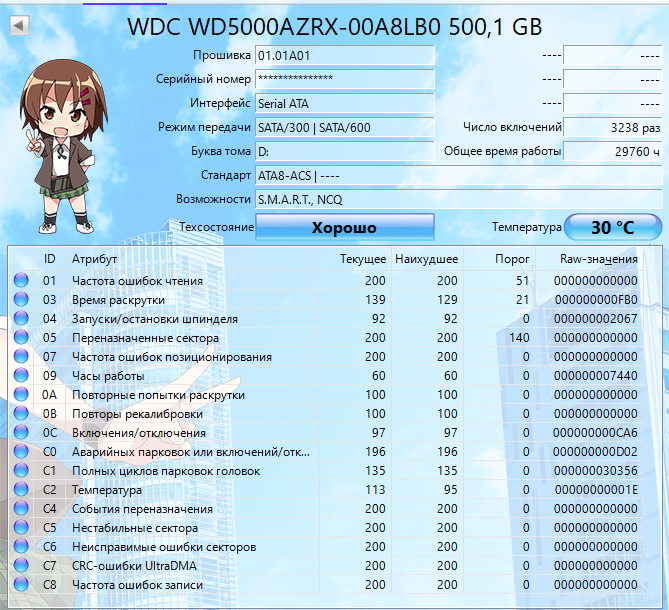Click status orb for attribute C2
Viewport: 669px width, 610px height.
click(21, 489)
